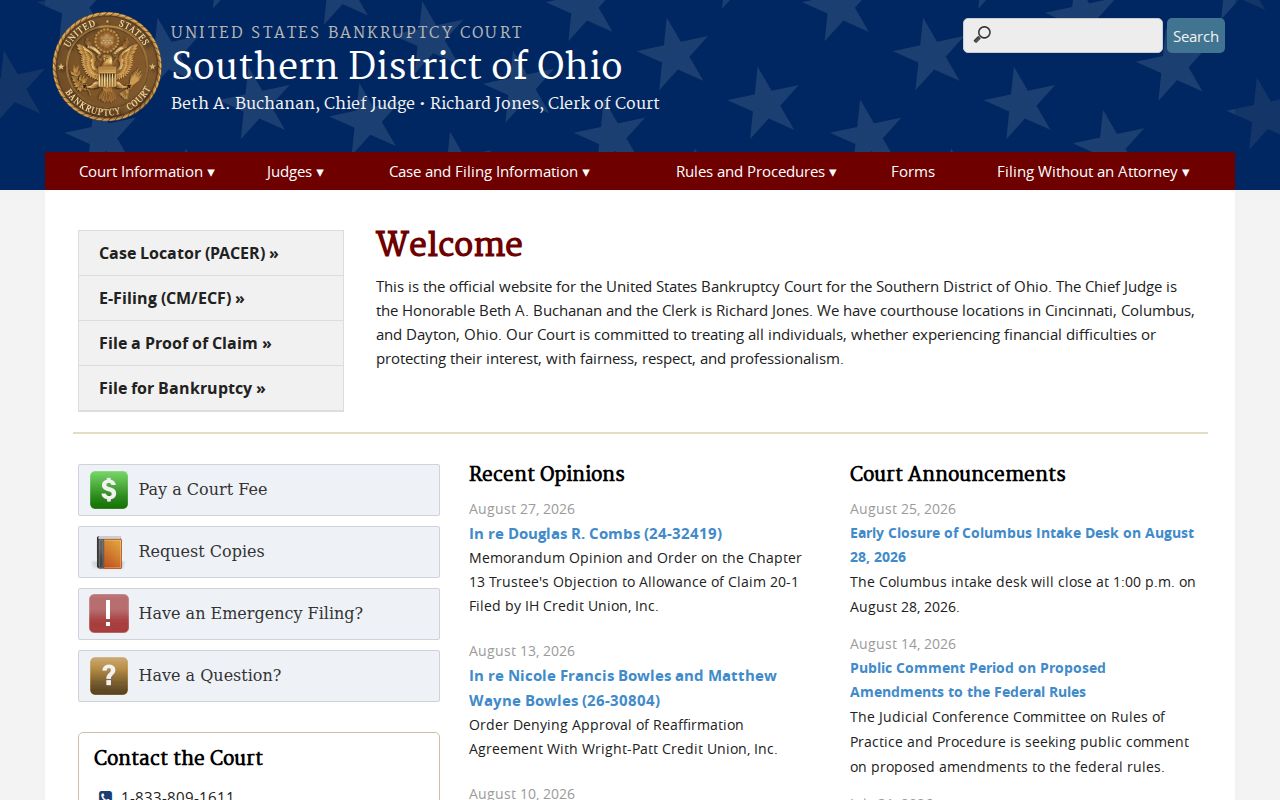
Task: Click the Have a Question? button
Action: tap(259, 676)
